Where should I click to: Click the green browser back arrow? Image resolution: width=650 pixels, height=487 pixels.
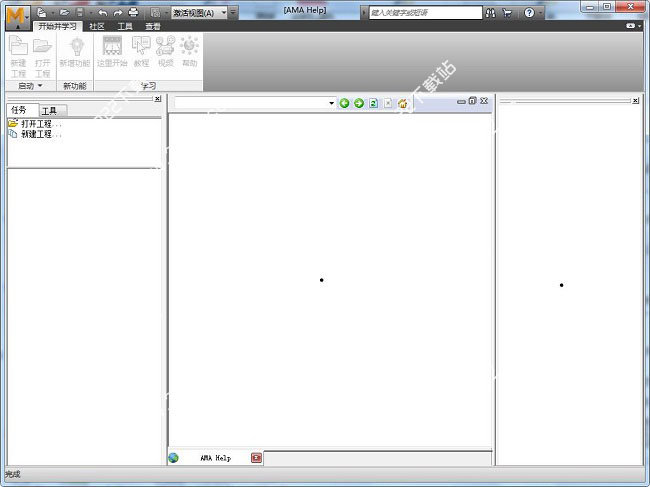click(x=345, y=103)
